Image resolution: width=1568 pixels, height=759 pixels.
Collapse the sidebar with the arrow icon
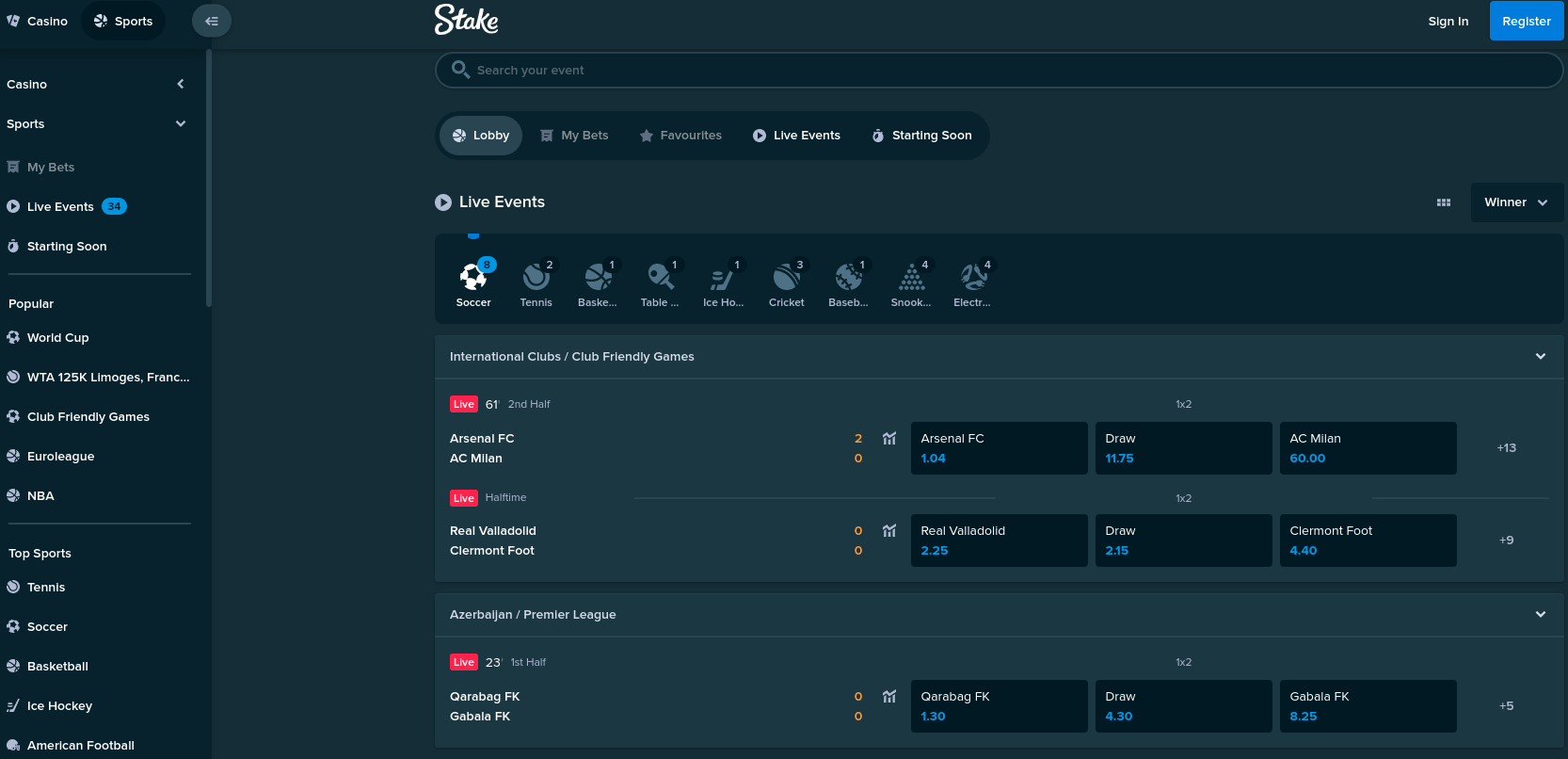click(212, 21)
